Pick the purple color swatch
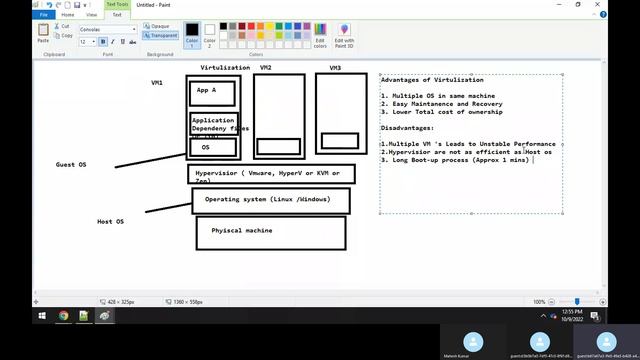The width and height of the screenshot is (640, 360). 307,26
